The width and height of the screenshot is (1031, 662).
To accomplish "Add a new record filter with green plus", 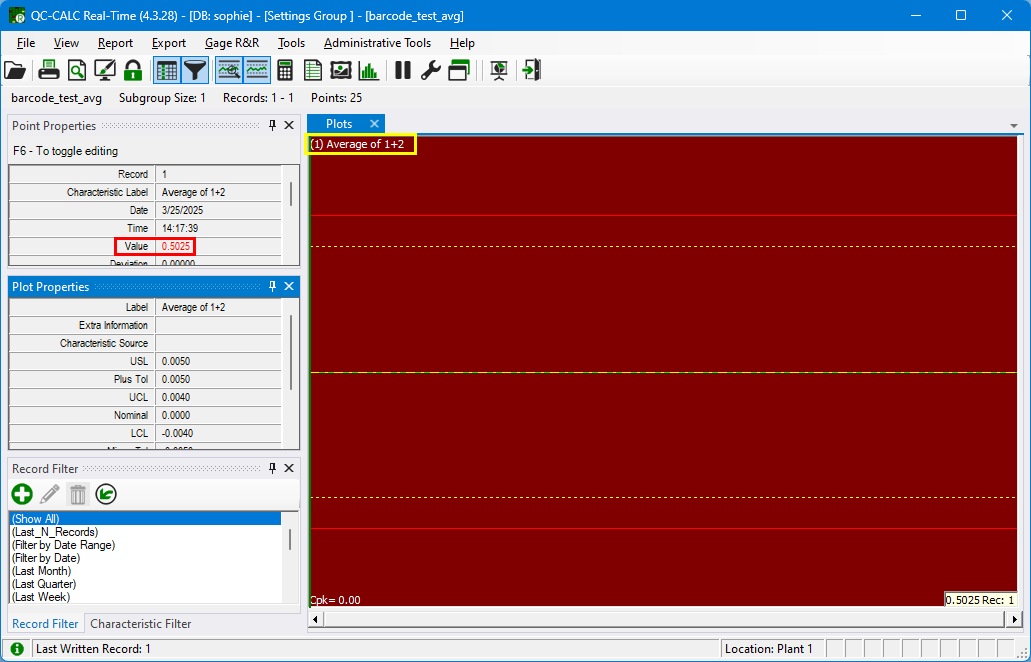I will point(22,494).
